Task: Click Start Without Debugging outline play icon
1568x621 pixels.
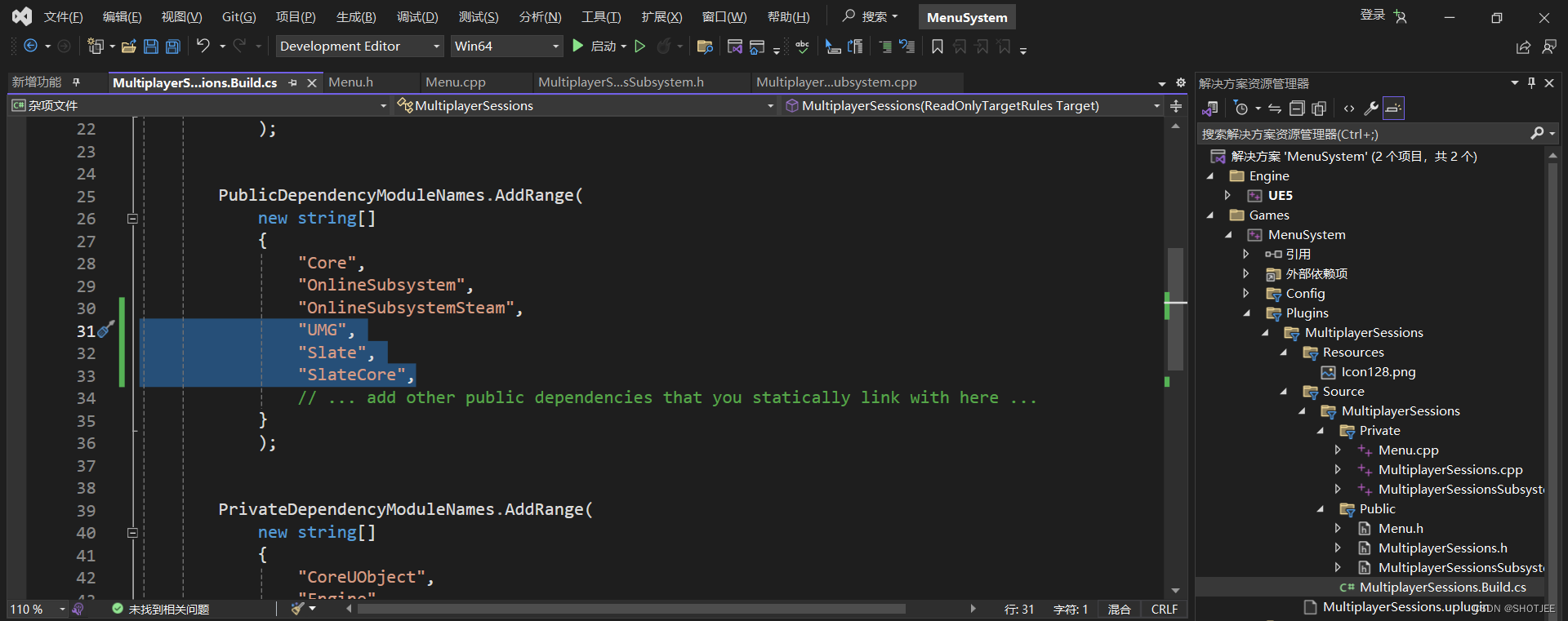Action: point(640,47)
